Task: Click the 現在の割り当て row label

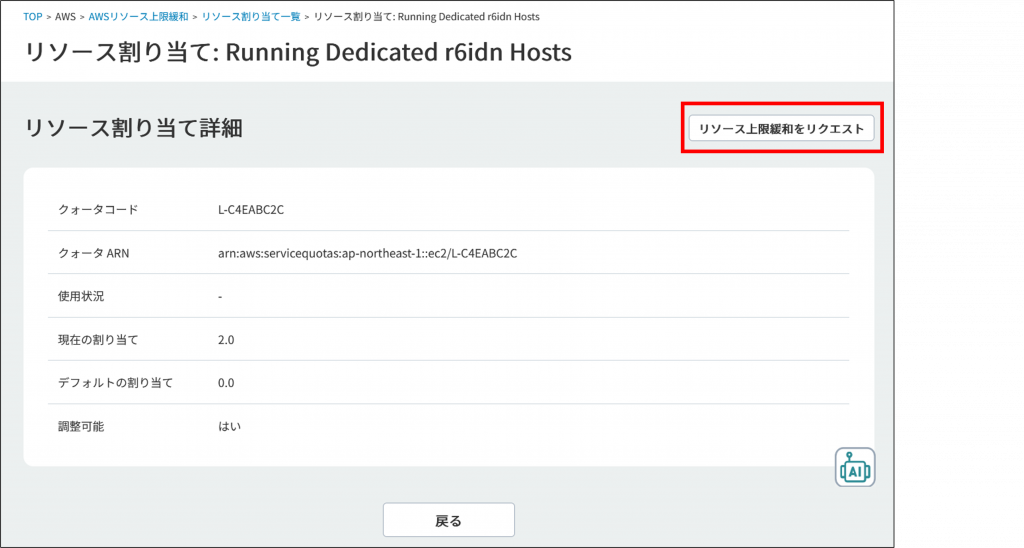Action: point(98,340)
